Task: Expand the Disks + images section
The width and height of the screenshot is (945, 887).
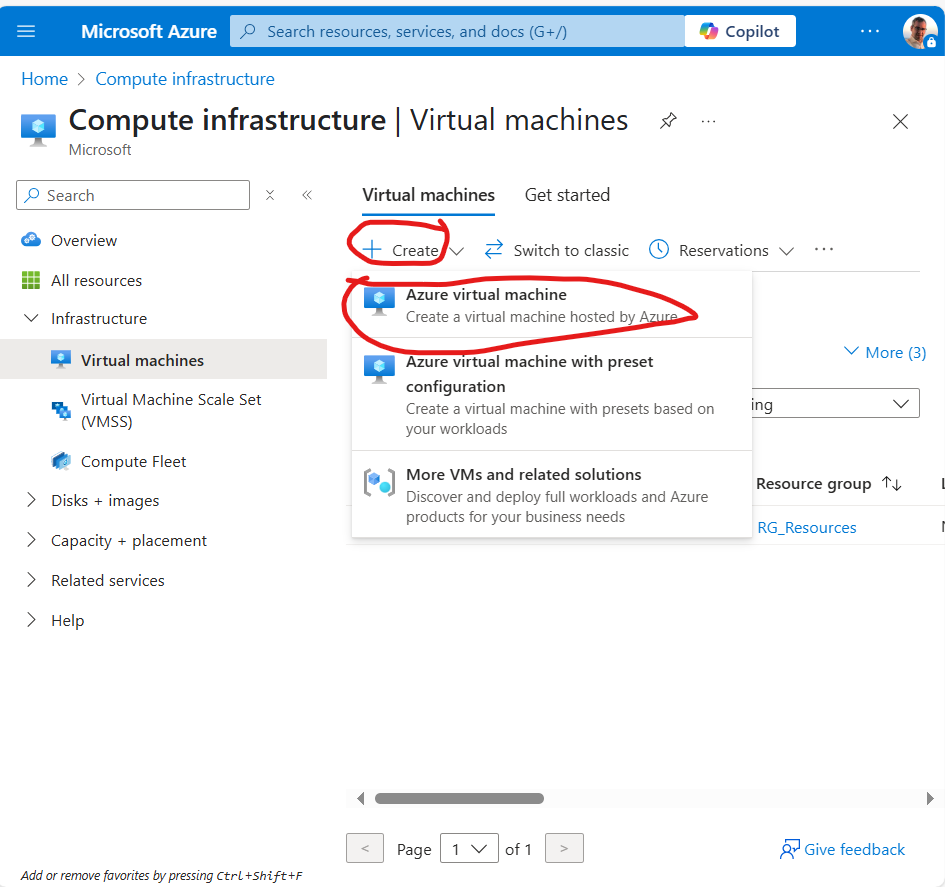Action: (31, 500)
